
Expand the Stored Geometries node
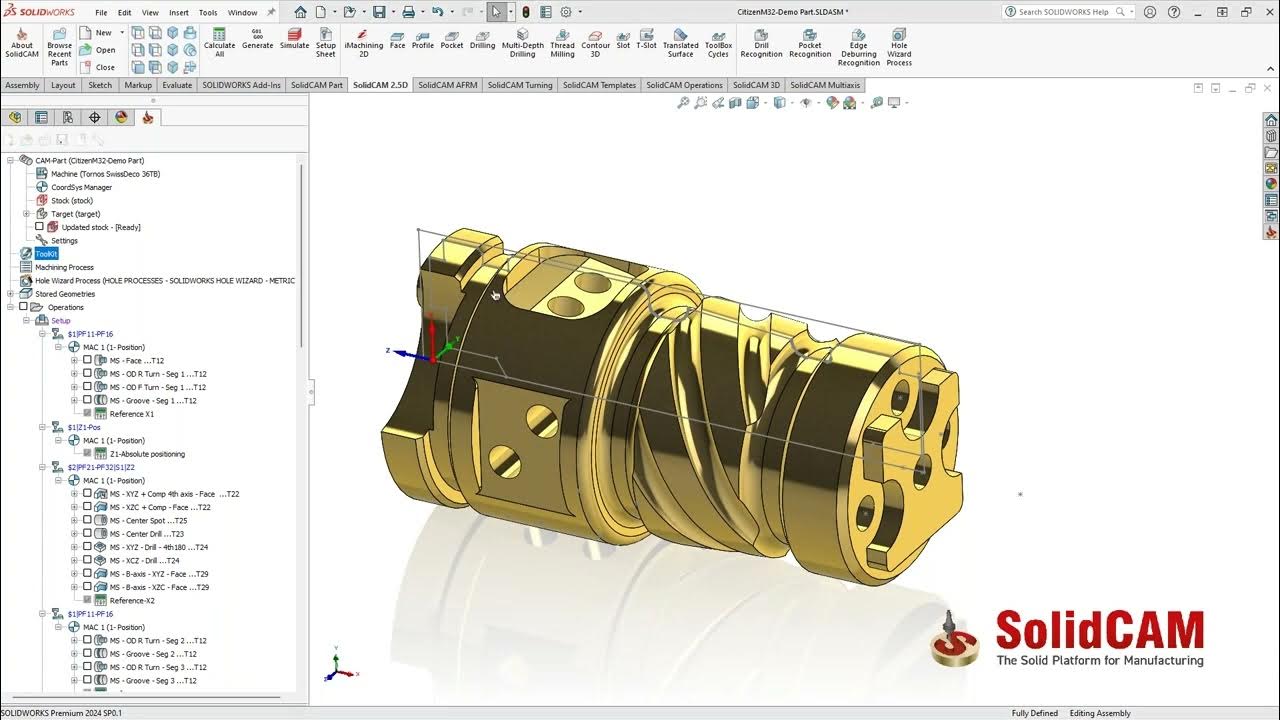click(11, 294)
